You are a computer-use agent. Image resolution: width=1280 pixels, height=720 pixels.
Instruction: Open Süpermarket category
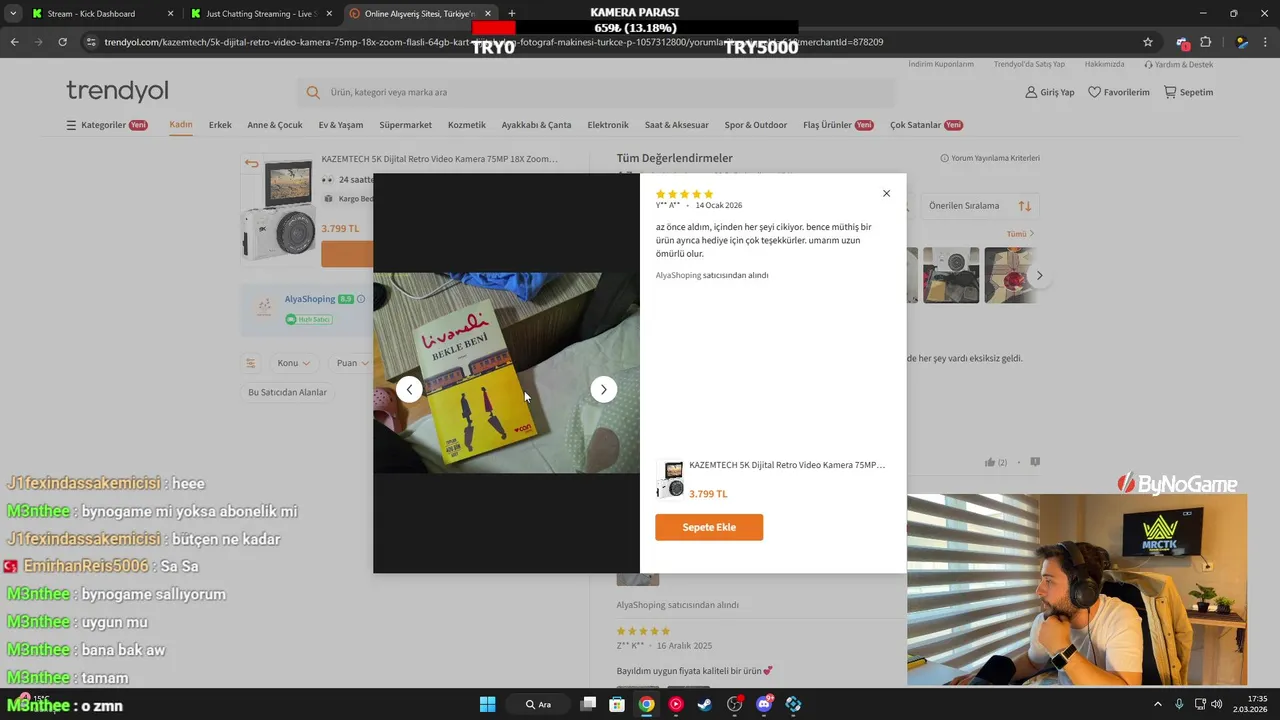[406, 125]
